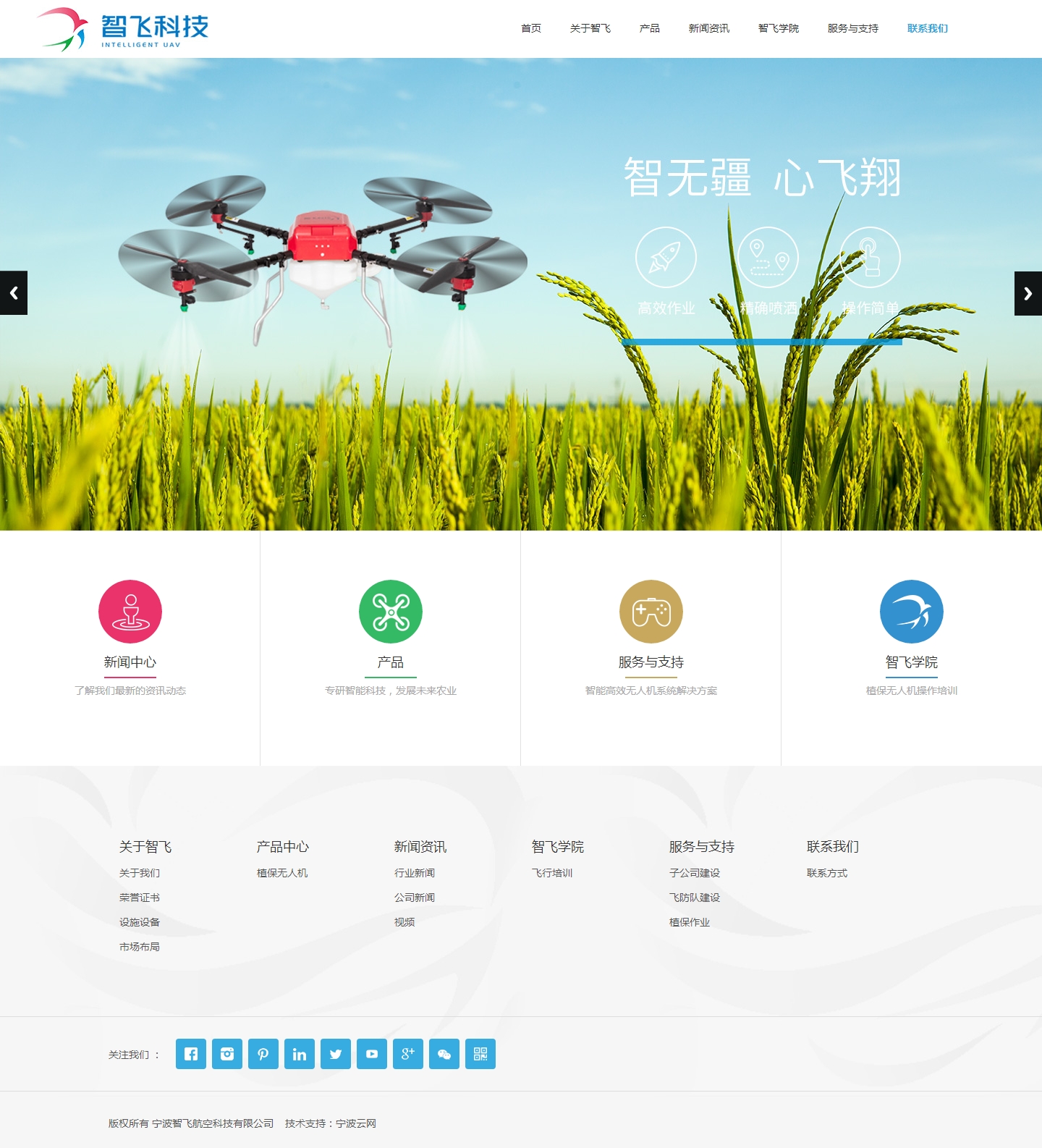
Task: Open the WeChat icon
Action: click(x=444, y=1054)
